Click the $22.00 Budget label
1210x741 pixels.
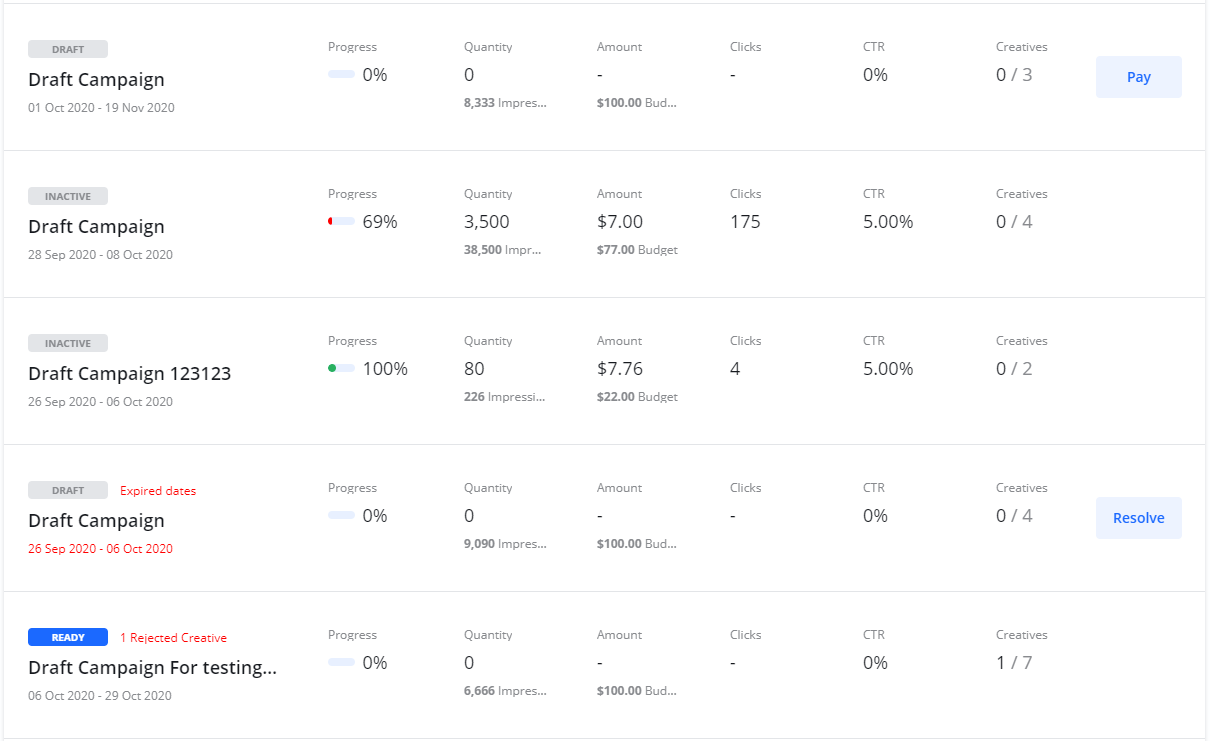[x=637, y=397]
